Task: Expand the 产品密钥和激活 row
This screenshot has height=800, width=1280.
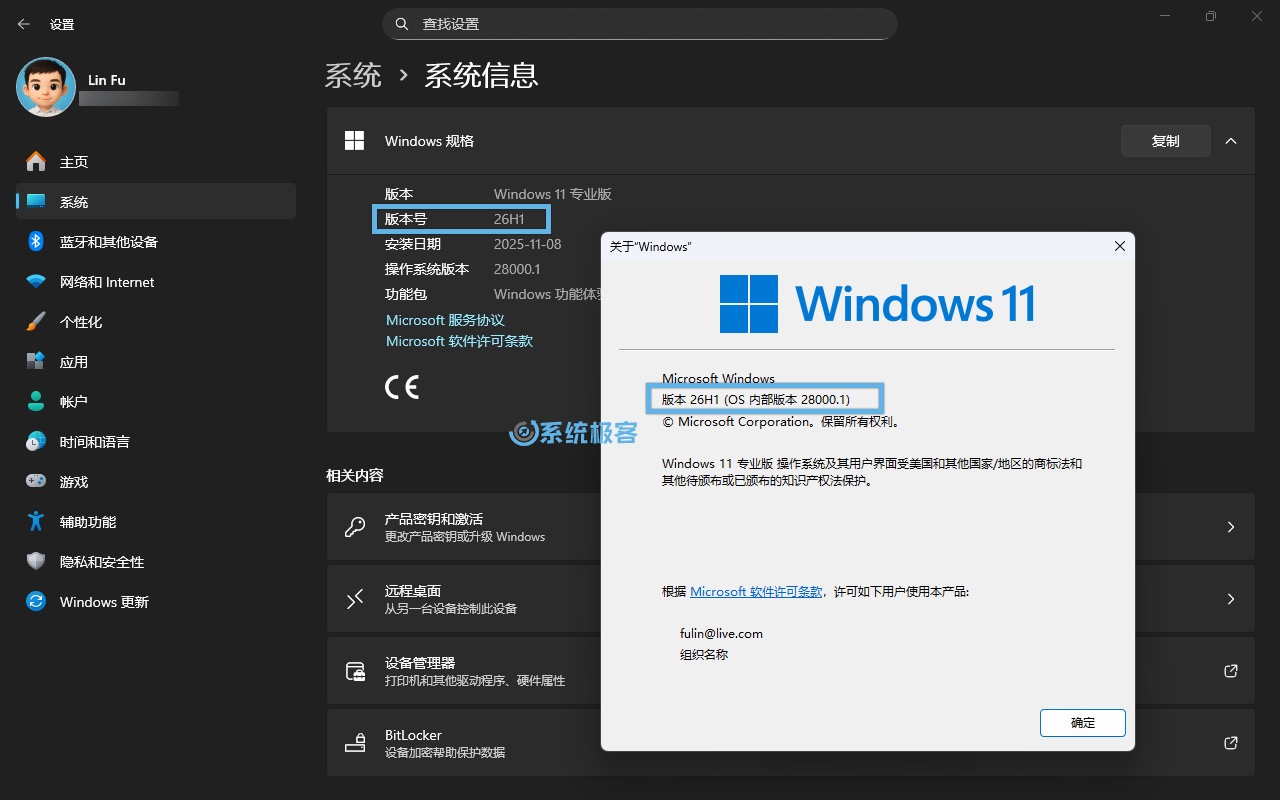Action: coord(1231,527)
